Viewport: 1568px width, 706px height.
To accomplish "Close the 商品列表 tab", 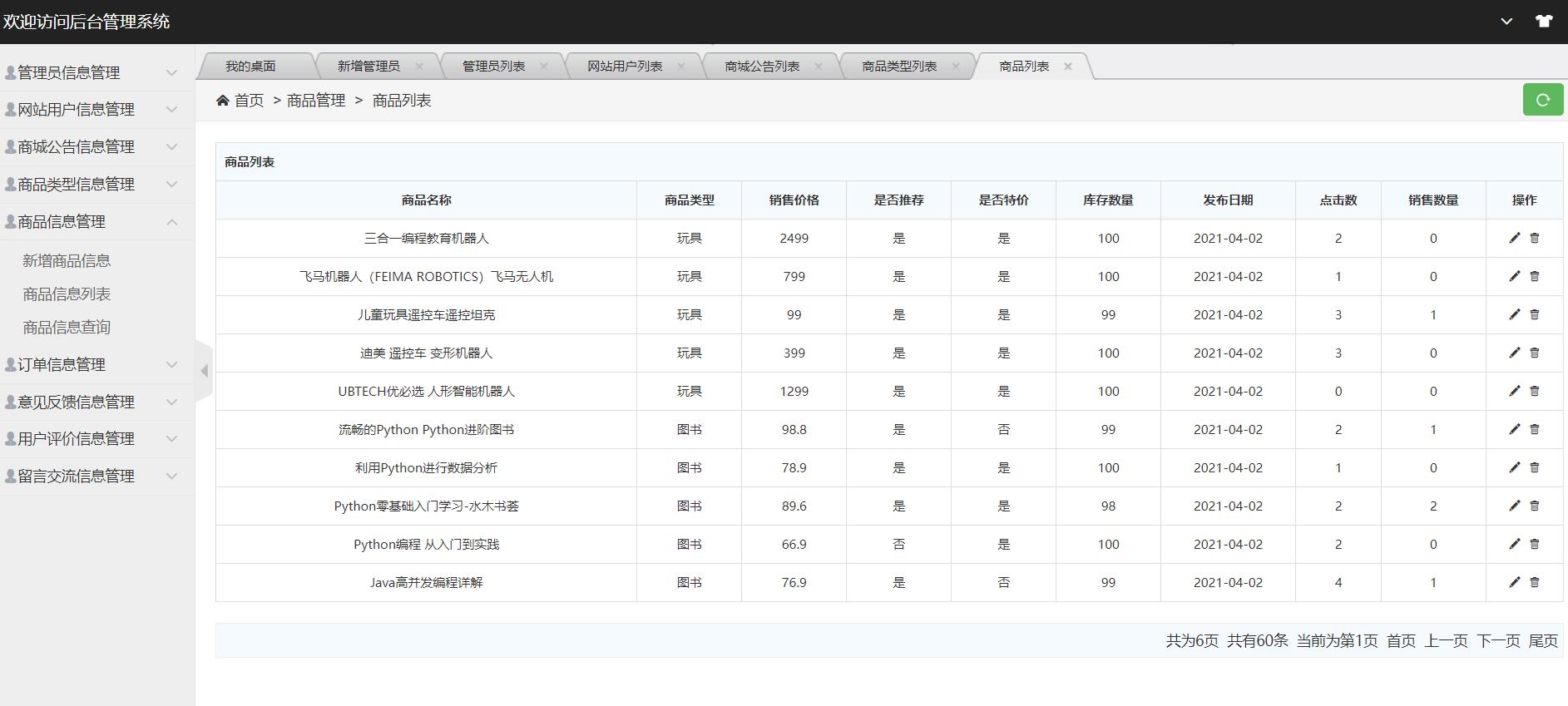I will pos(1068,66).
